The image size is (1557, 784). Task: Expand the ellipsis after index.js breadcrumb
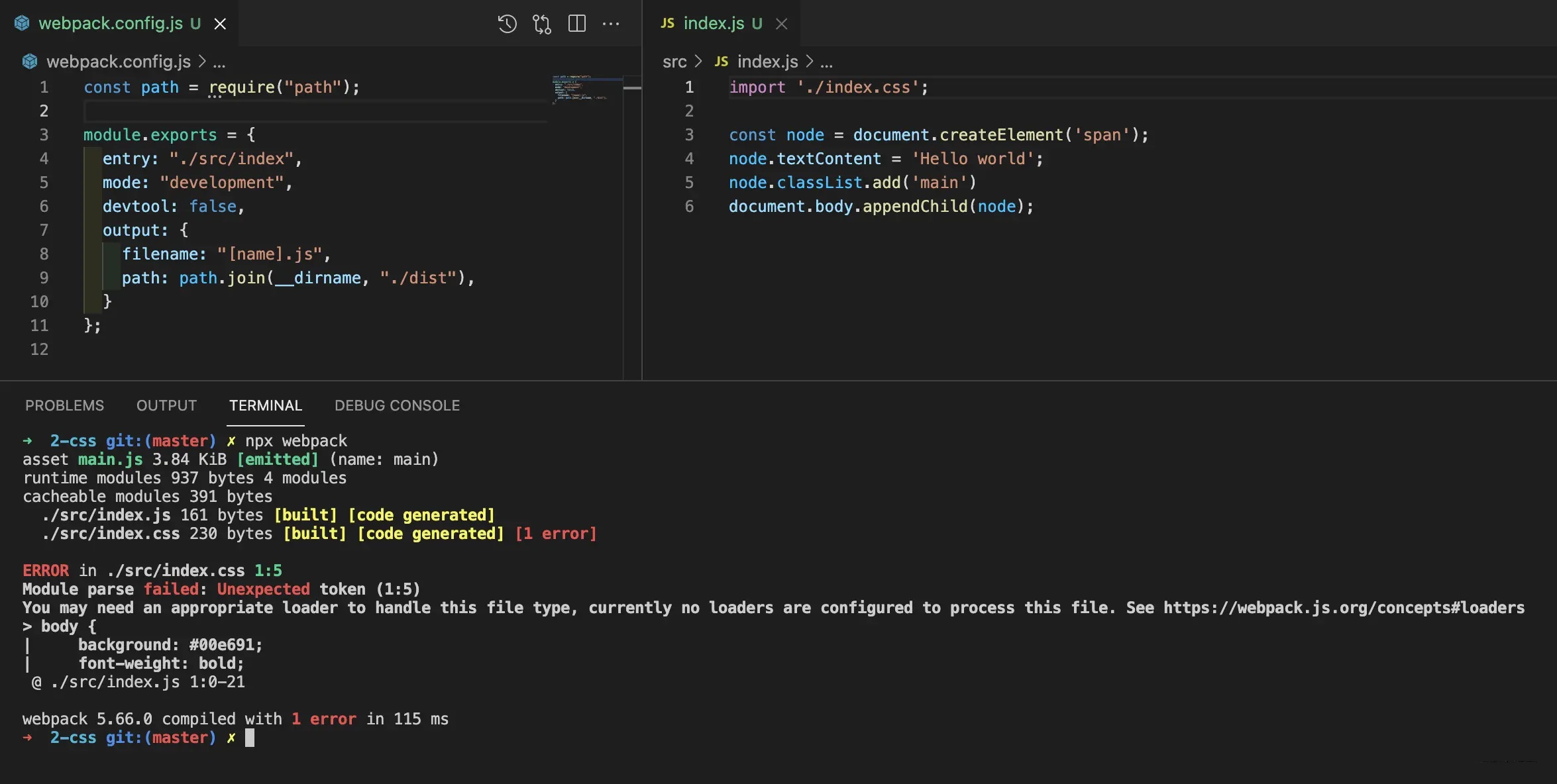click(x=826, y=62)
